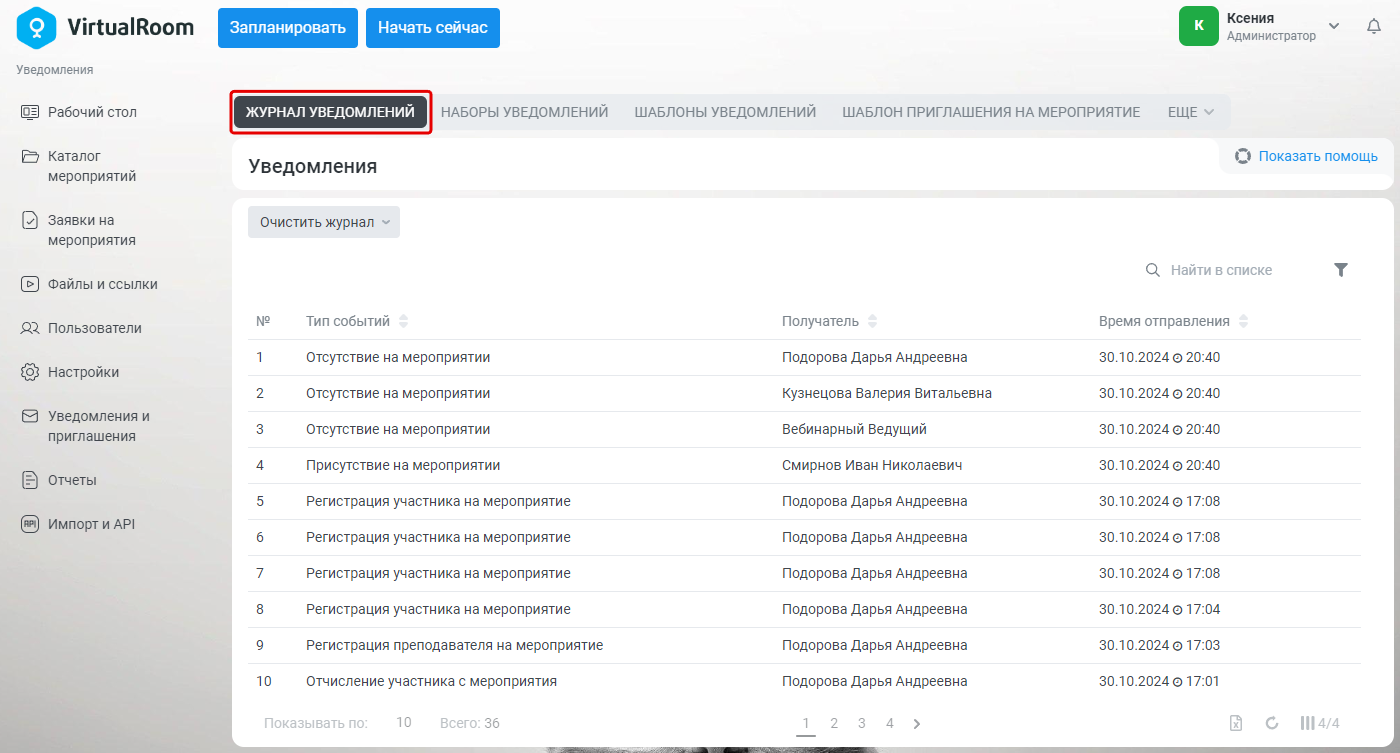Sort by Тип событий column
Viewport: 1400px width, 753px height.
(357, 321)
